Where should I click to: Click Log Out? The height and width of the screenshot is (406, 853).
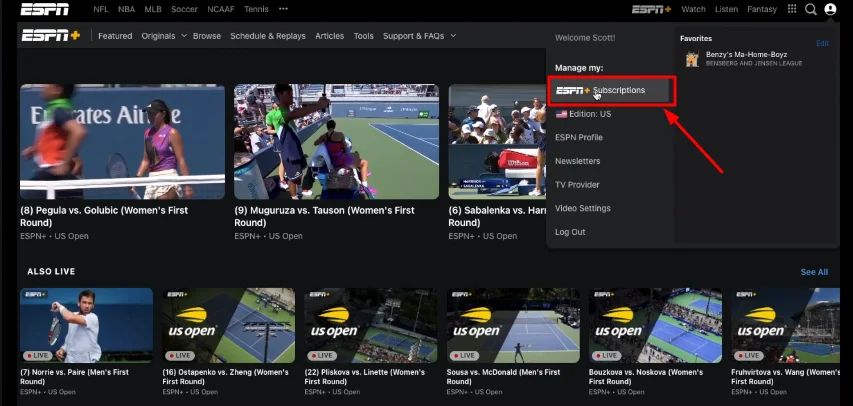[570, 232]
